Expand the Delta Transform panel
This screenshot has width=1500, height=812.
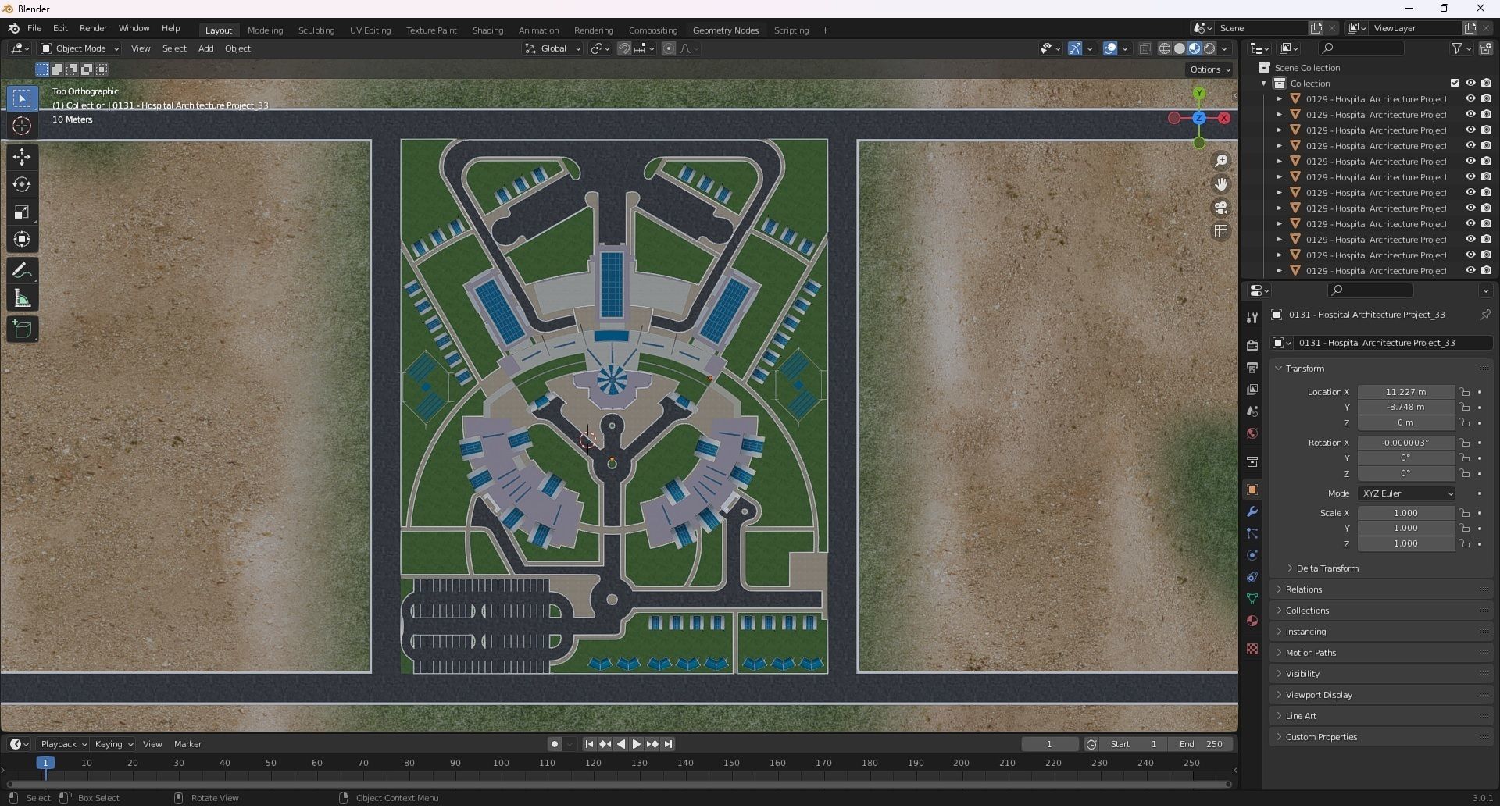(x=1327, y=568)
